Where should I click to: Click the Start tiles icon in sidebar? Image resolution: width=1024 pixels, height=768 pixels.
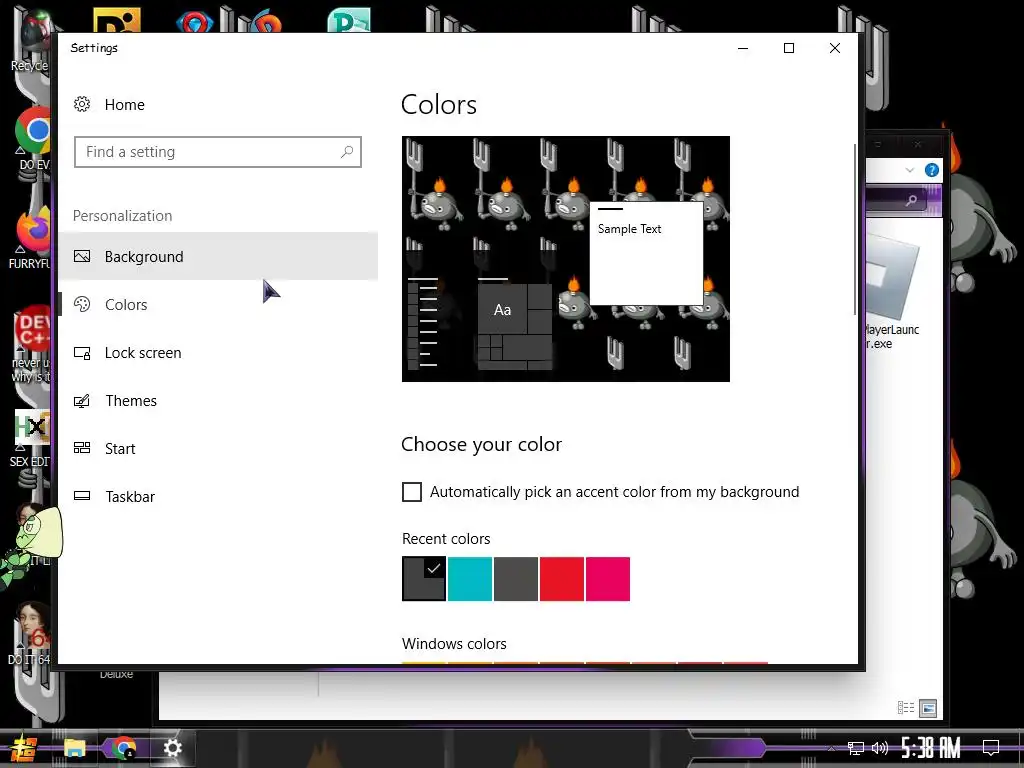[82, 448]
